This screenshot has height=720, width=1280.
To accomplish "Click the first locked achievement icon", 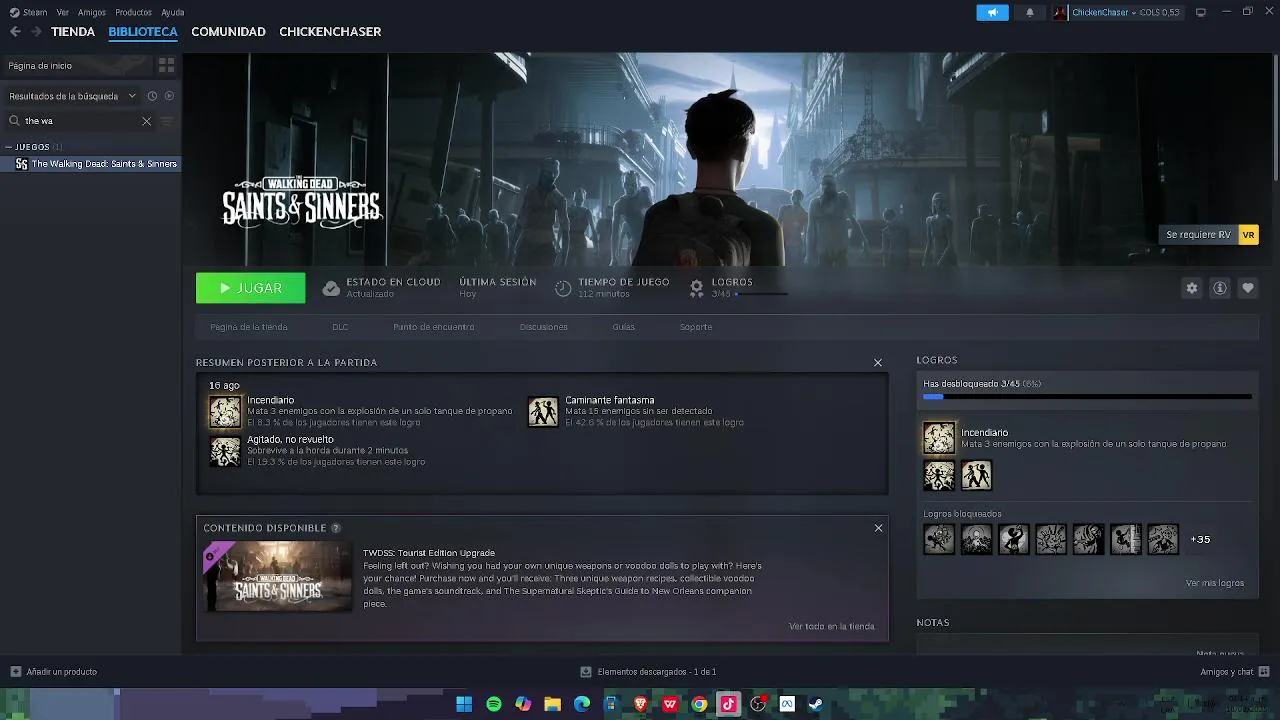I will click(x=939, y=539).
